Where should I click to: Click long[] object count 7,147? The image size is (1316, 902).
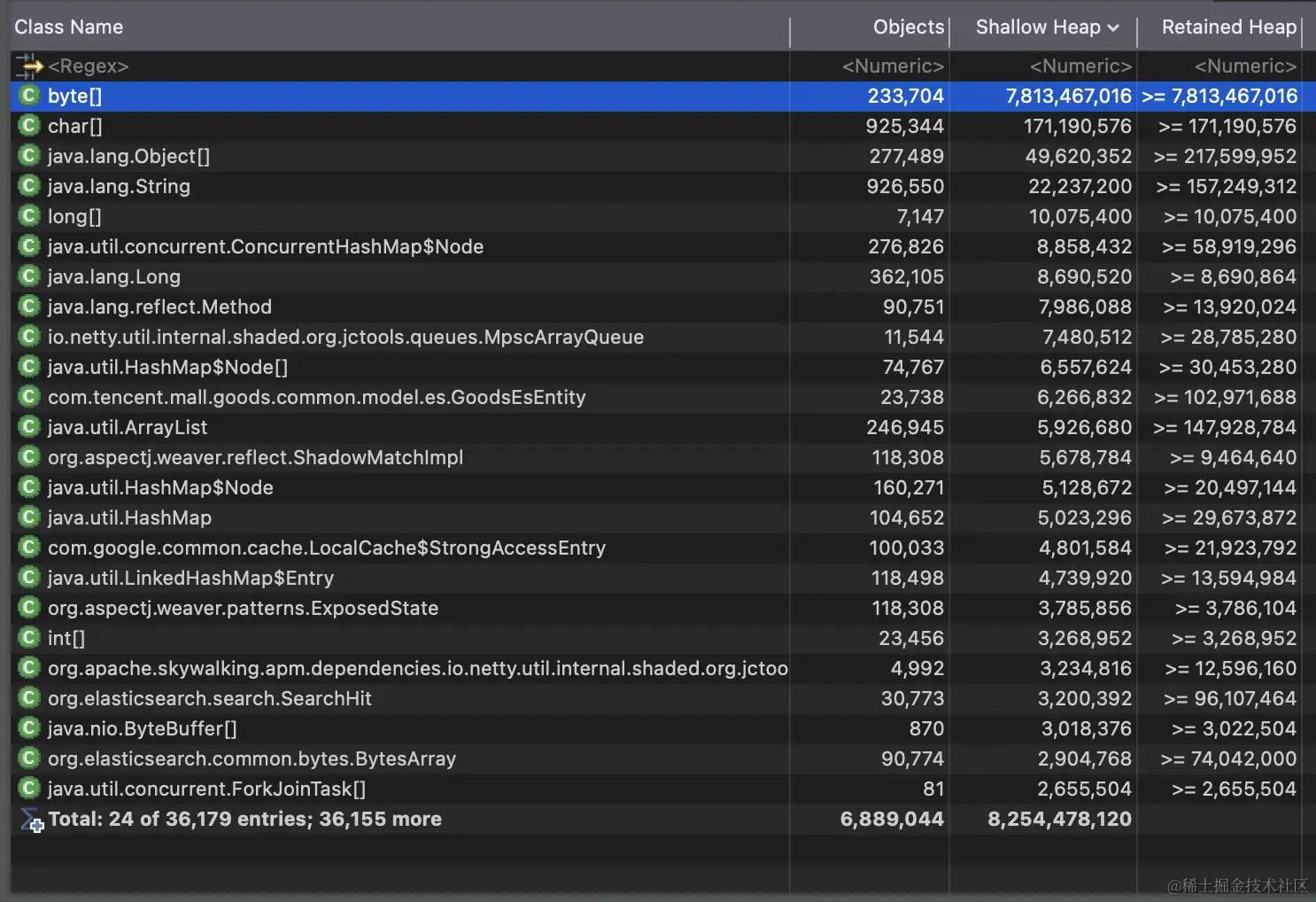click(920, 217)
